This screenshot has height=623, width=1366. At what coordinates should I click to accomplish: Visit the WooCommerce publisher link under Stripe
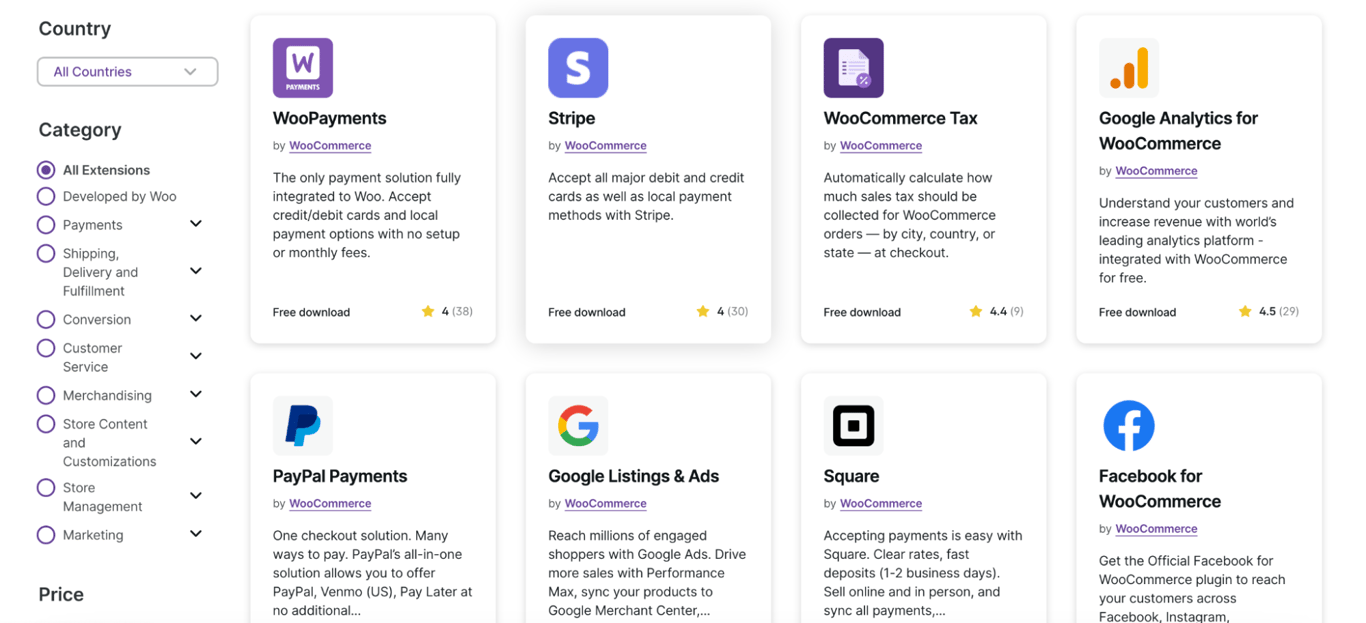click(605, 145)
